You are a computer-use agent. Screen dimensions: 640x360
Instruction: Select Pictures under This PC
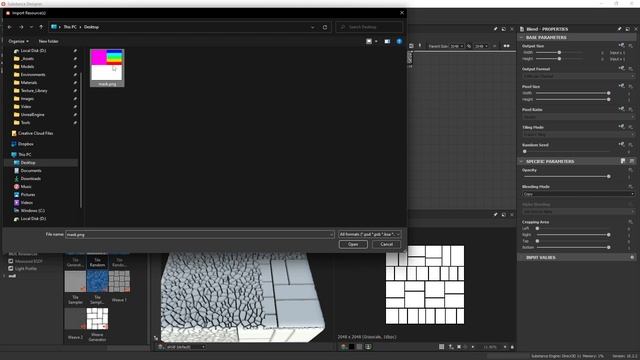(x=28, y=195)
